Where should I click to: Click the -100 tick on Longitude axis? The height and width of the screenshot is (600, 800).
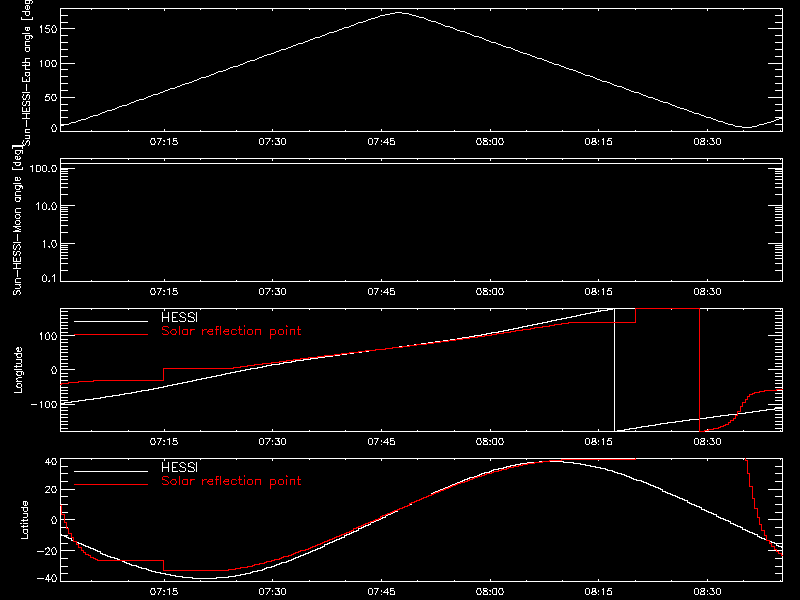[44, 404]
